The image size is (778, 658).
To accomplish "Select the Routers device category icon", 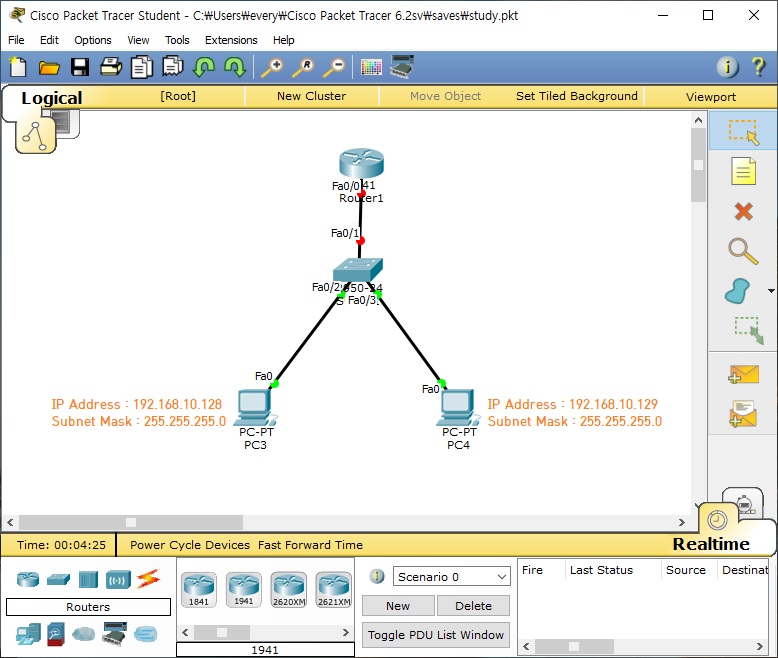I will (x=28, y=579).
